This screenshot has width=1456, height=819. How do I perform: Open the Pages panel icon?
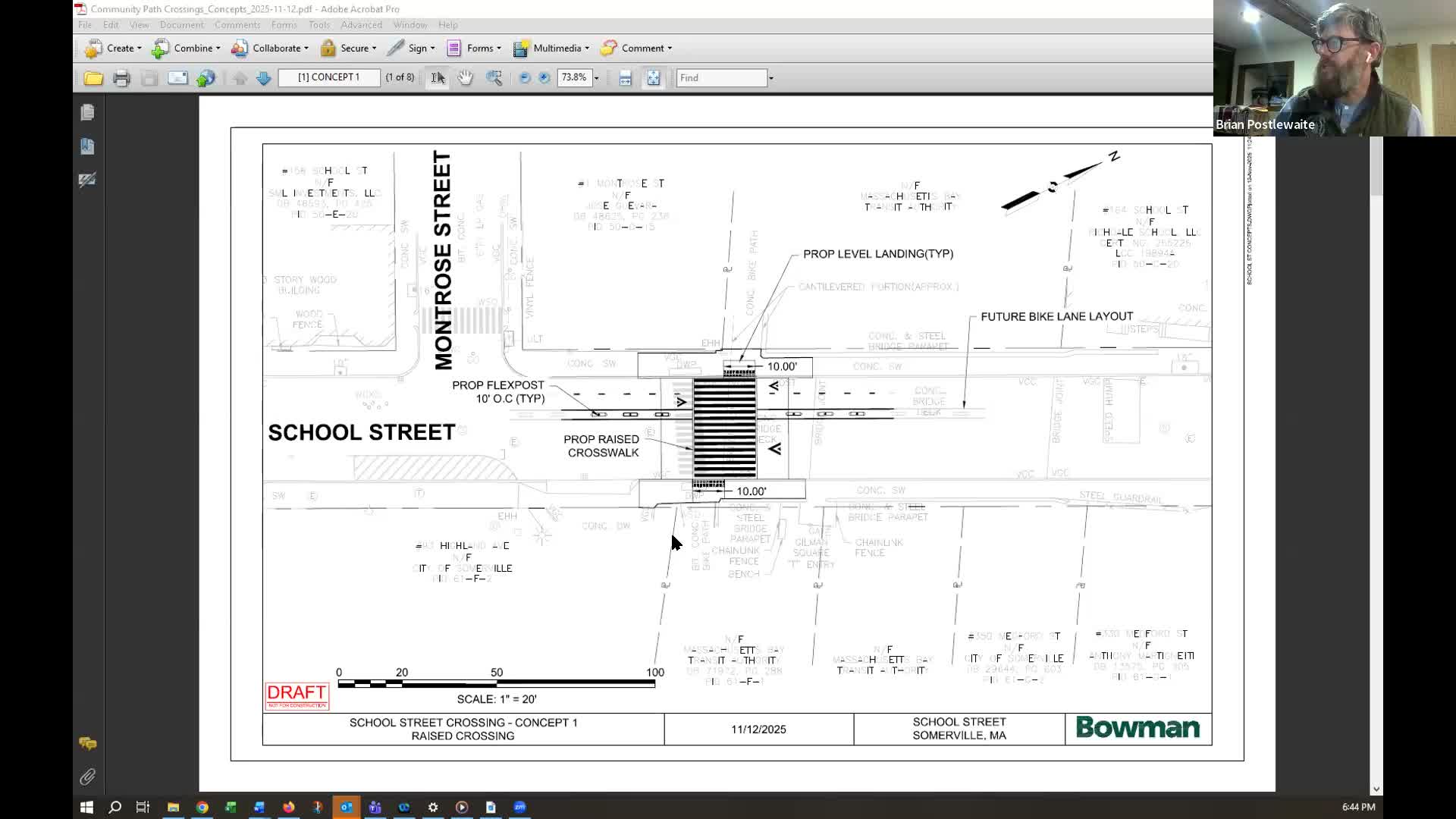pos(87,112)
